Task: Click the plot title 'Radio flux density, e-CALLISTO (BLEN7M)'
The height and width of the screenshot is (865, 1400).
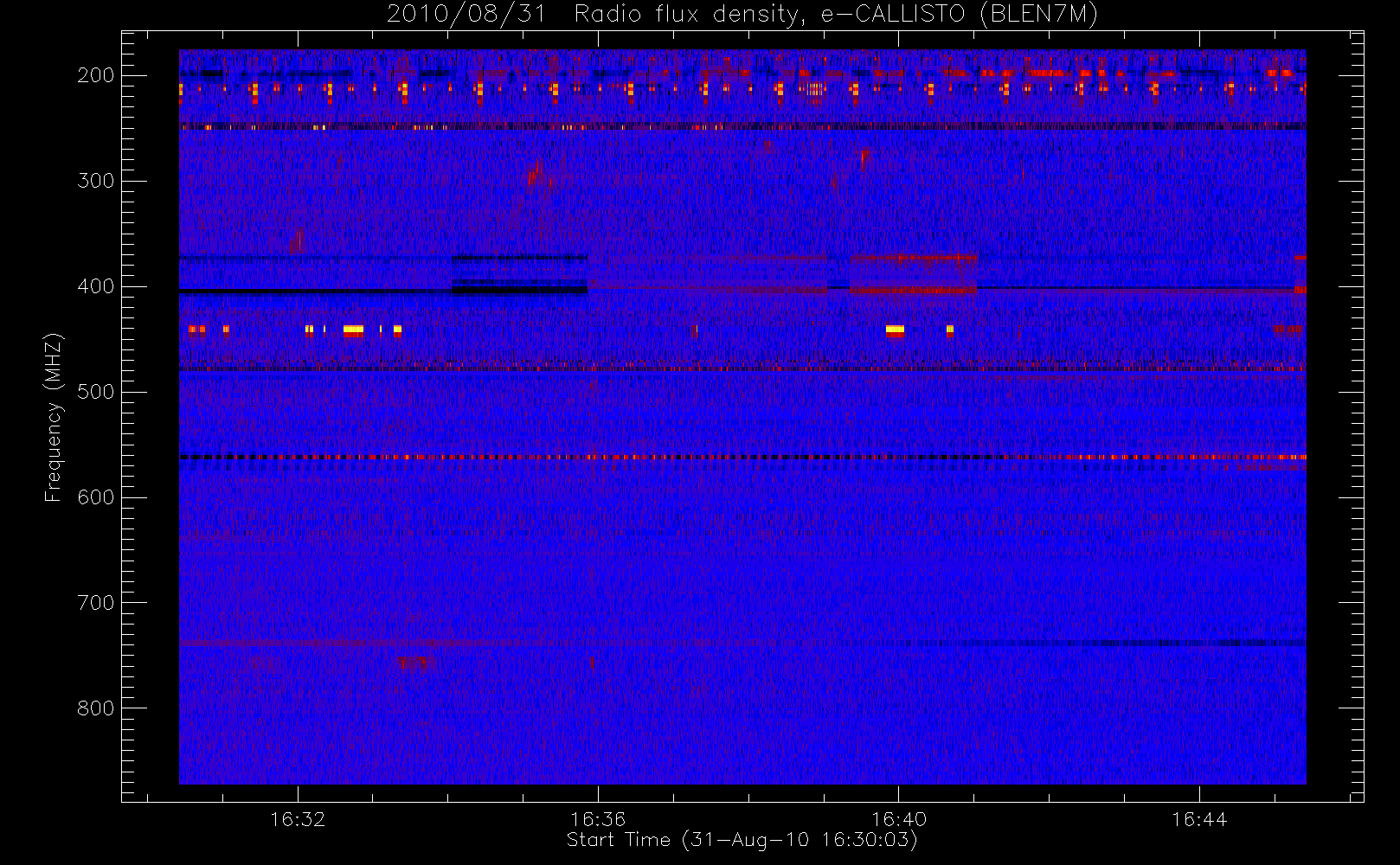Action: (x=836, y=14)
